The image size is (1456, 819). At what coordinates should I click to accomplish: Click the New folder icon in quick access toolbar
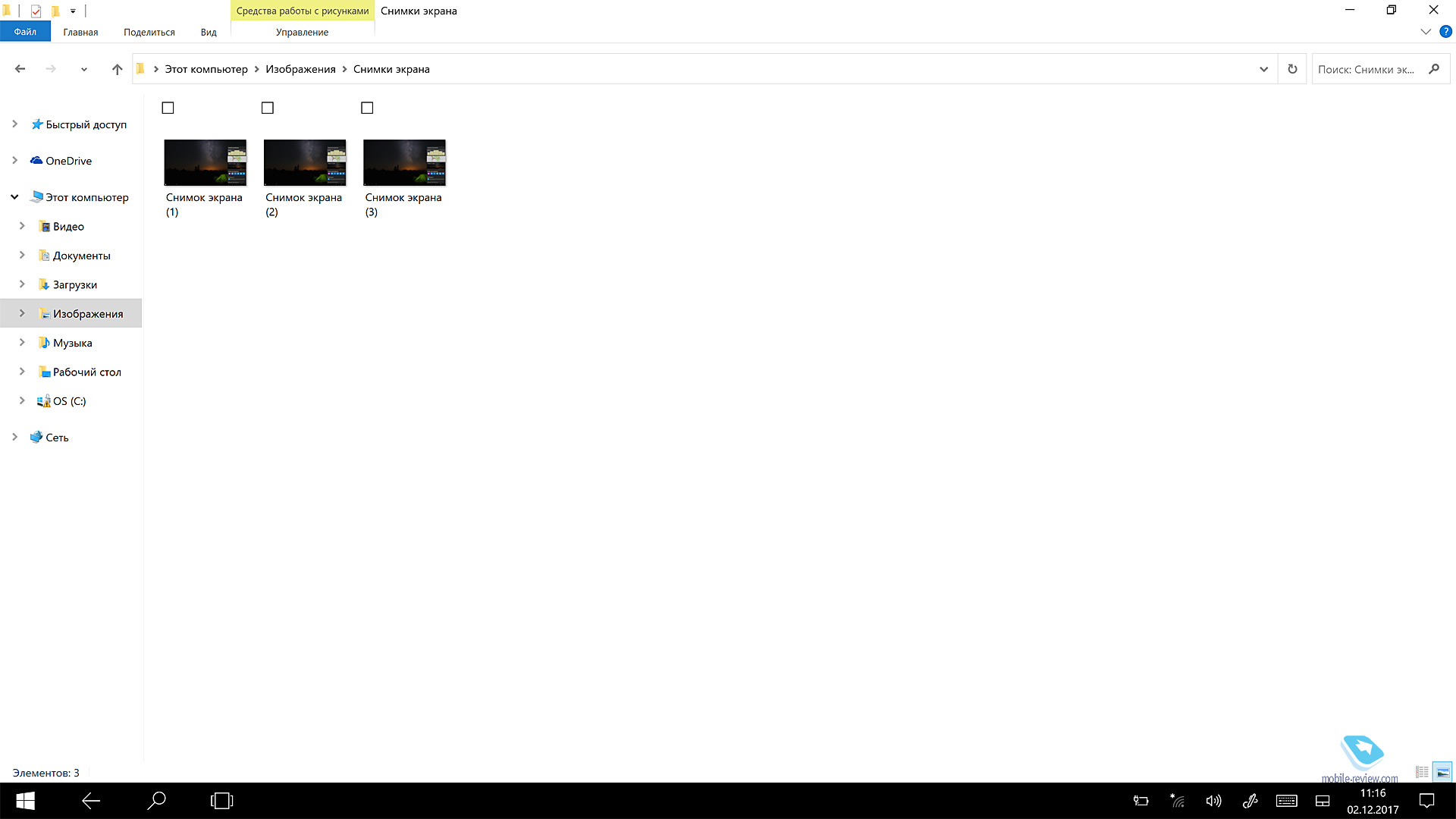[55, 11]
